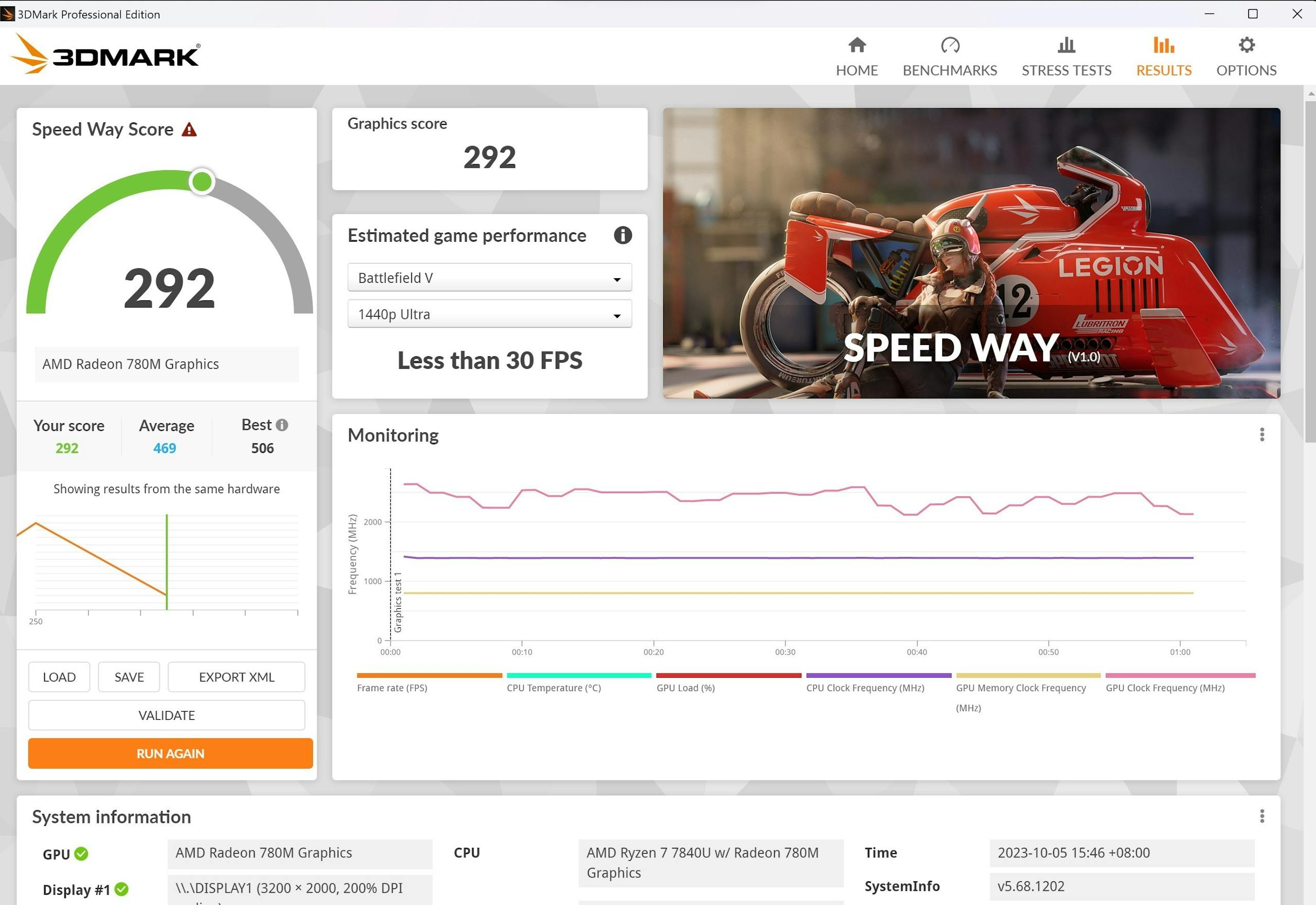Click the GPU Clock Frequency color swatch
The image size is (1316, 905).
pyautogui.click(x=1180, y=675)
